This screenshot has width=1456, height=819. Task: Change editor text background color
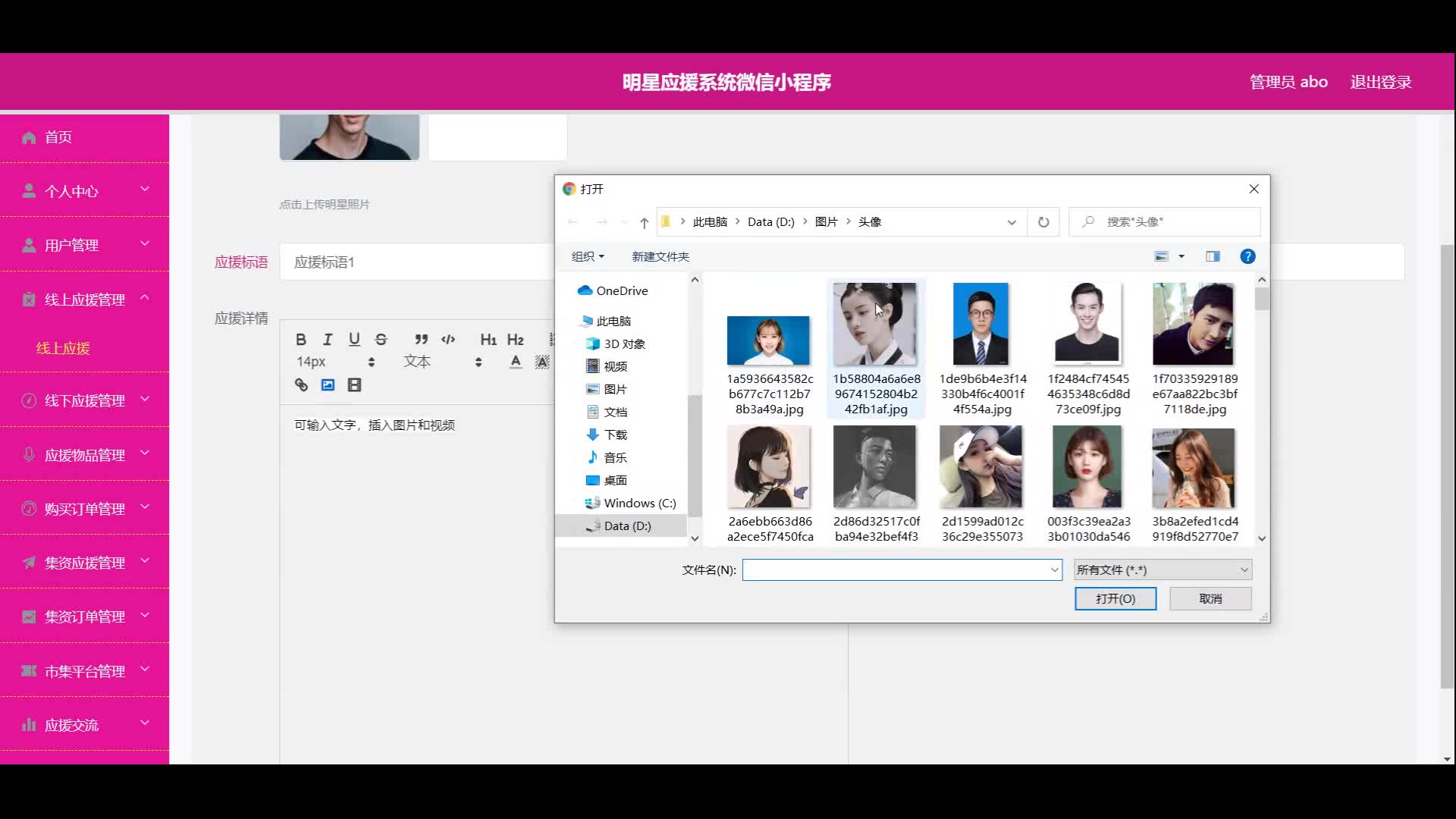click(x=542, y=362)
